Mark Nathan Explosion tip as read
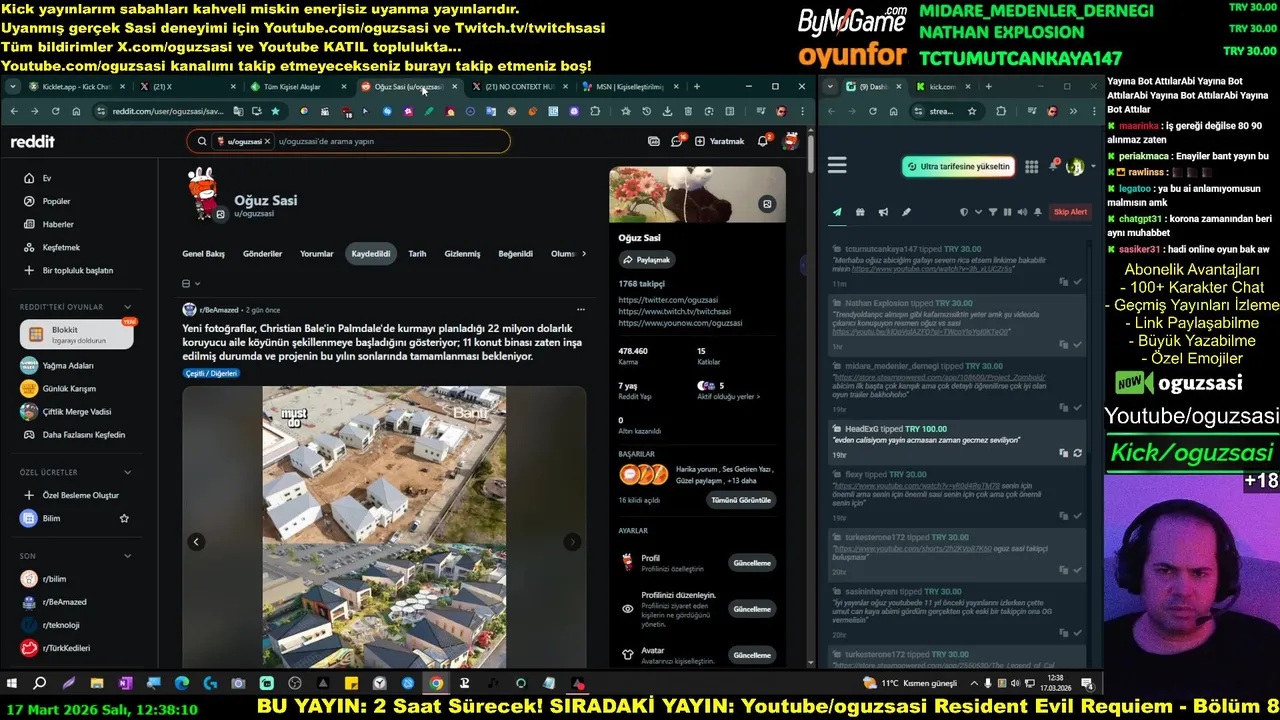Screen dimensions: 1280x720 pos(1077,344)
